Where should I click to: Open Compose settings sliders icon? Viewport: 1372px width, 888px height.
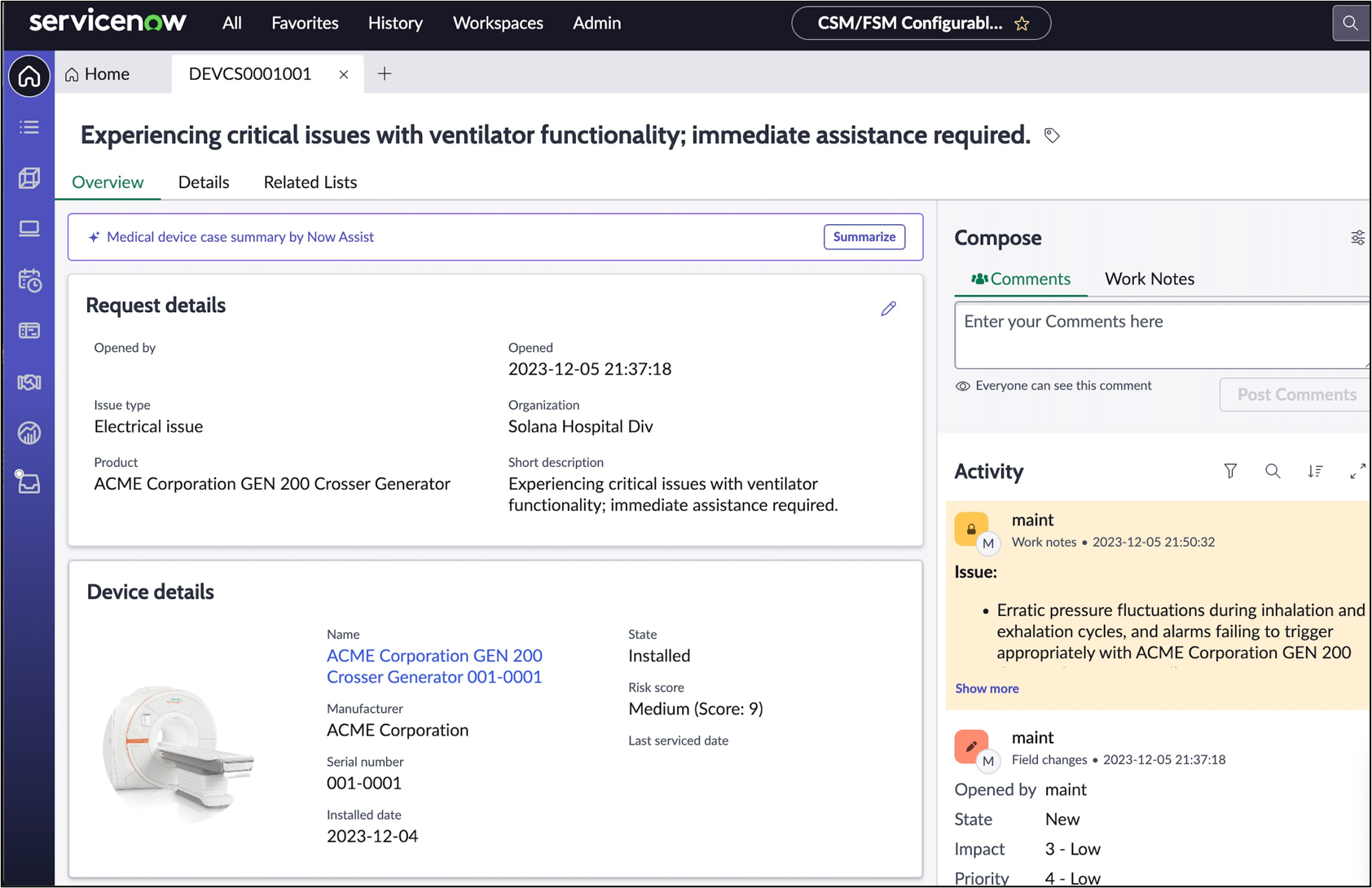coord(1357,238)
